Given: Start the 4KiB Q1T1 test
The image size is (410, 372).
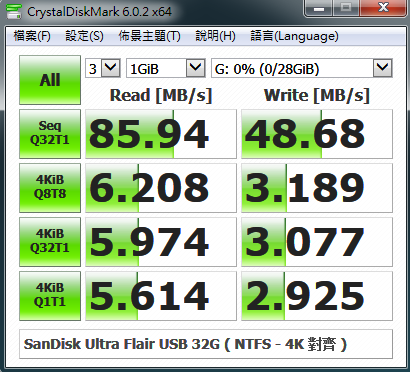Looking at the screenshot, I should point(50,296).
